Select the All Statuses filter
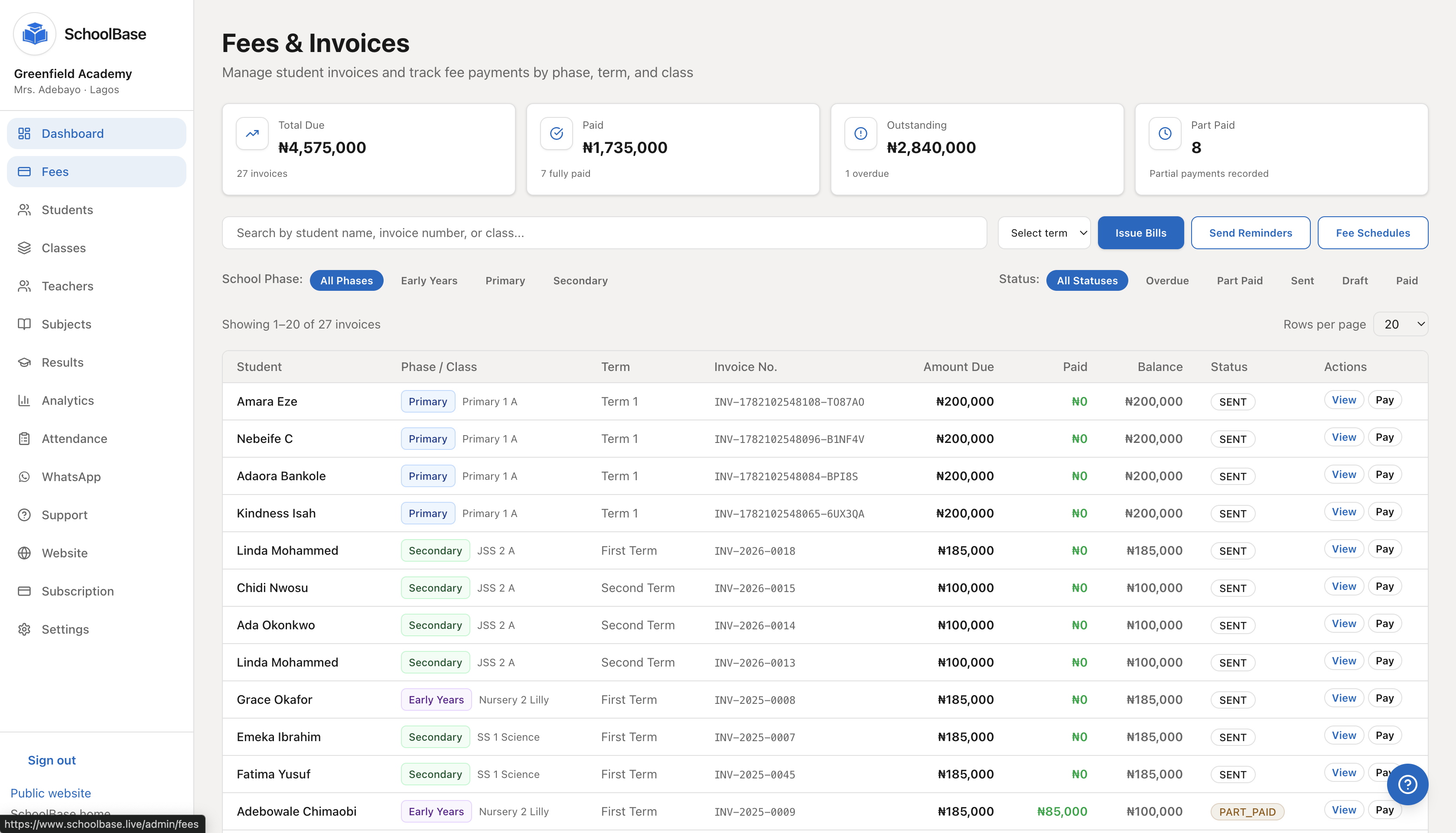 pyautogui.click(x=1087, y=280)
